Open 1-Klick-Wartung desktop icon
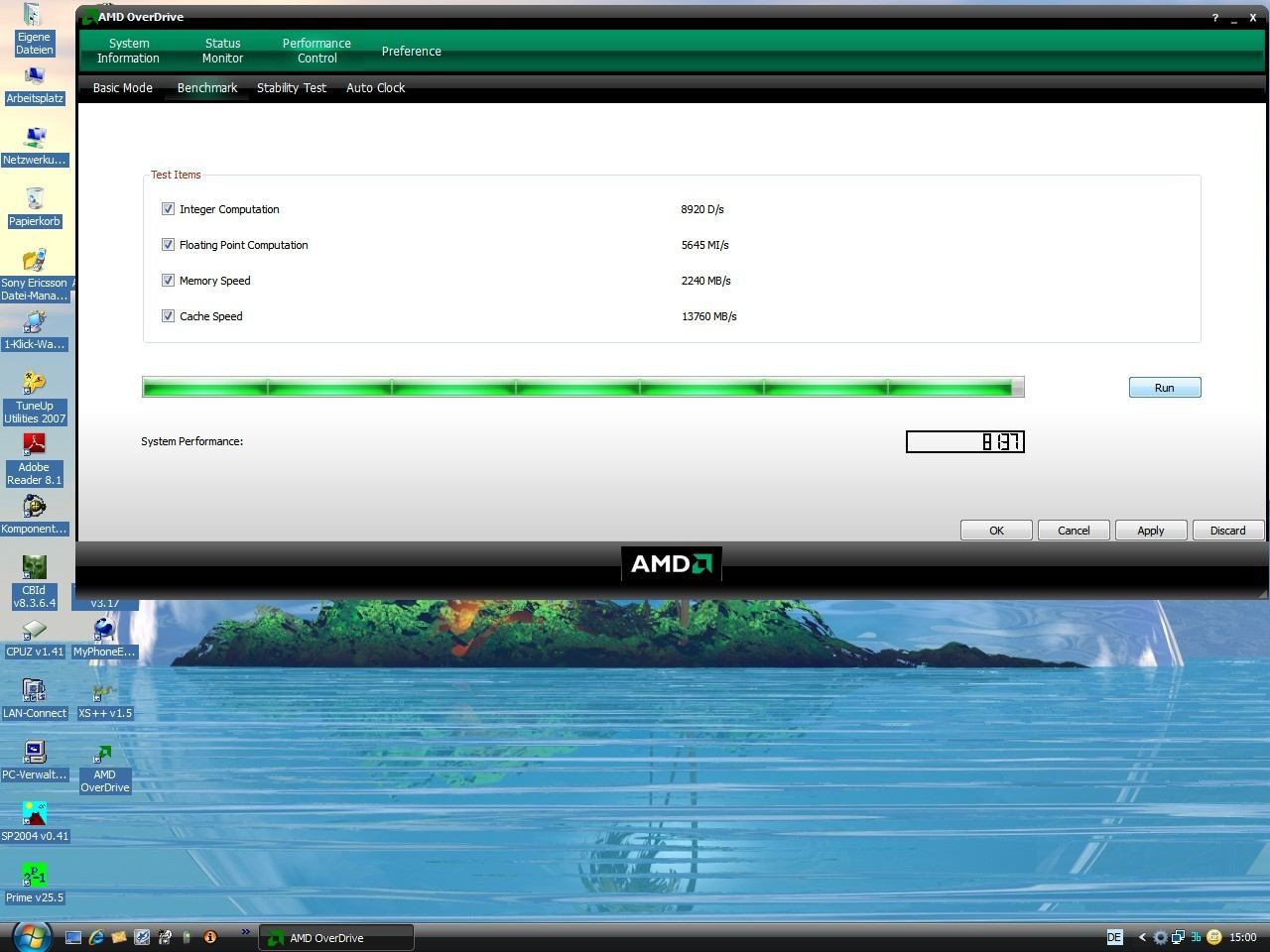 coord(35,331)
